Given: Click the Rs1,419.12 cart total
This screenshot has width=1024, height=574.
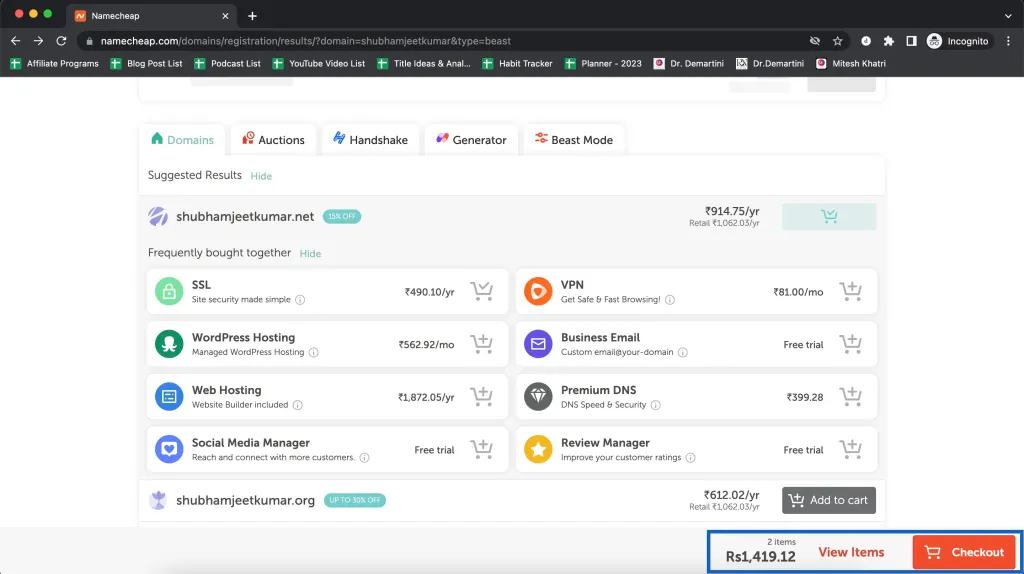Looking at the screenshot, I should (x=760, y=557).
